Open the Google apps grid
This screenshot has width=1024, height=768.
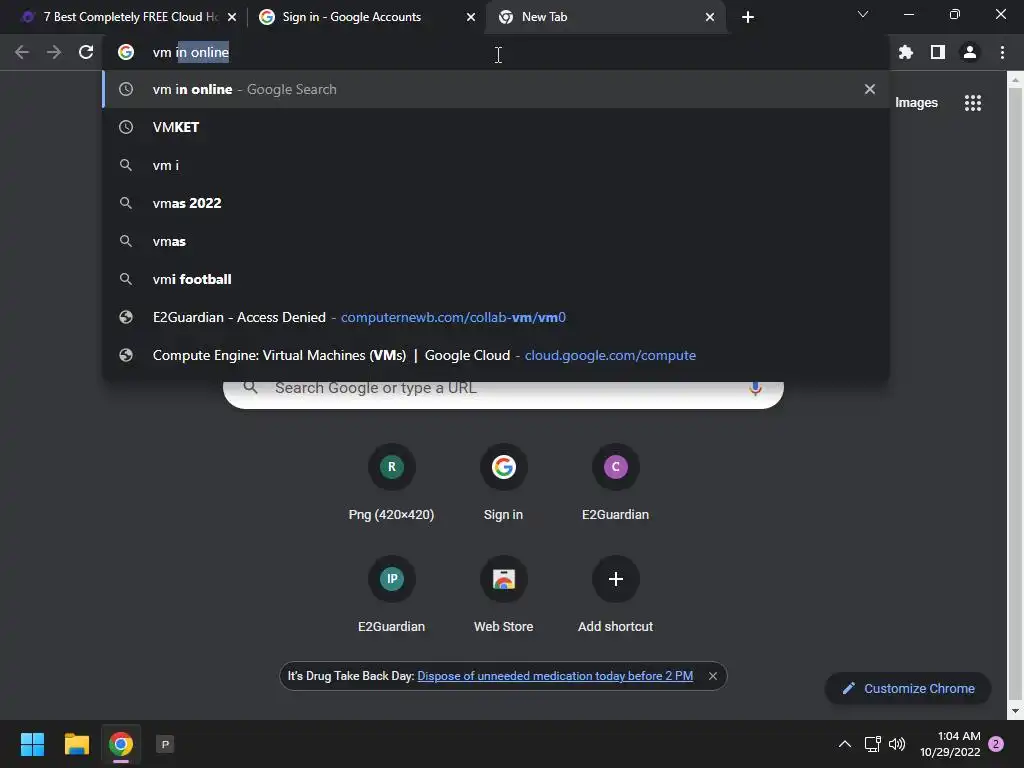(973, 103)
